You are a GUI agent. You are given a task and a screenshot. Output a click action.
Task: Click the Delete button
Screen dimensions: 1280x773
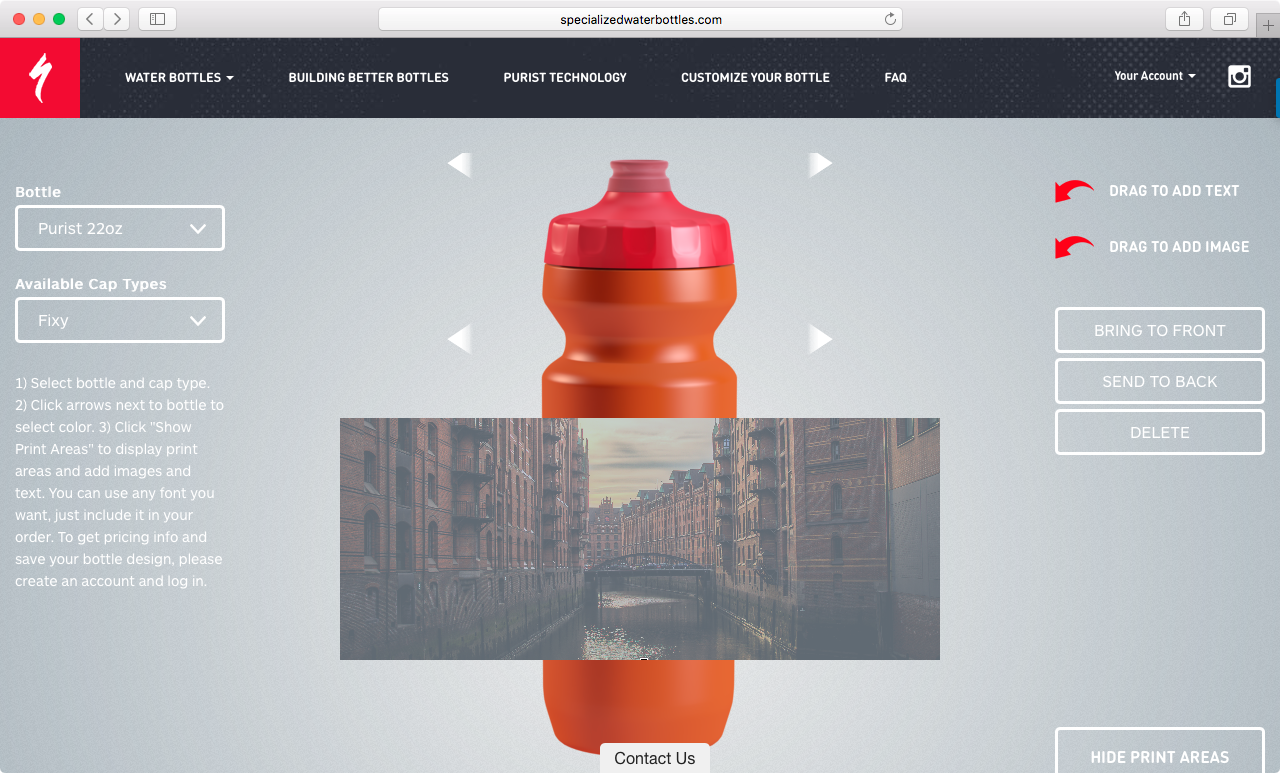pyautogui.click(x=1160, y=432)
